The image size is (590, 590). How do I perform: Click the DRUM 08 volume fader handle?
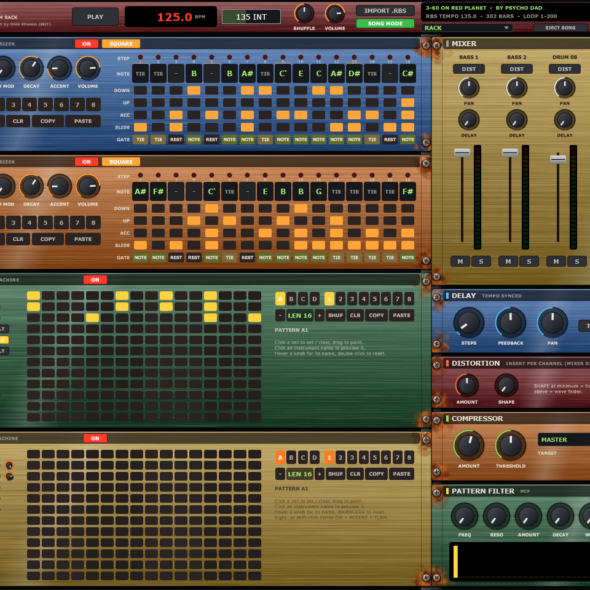[x=558, y=159]
